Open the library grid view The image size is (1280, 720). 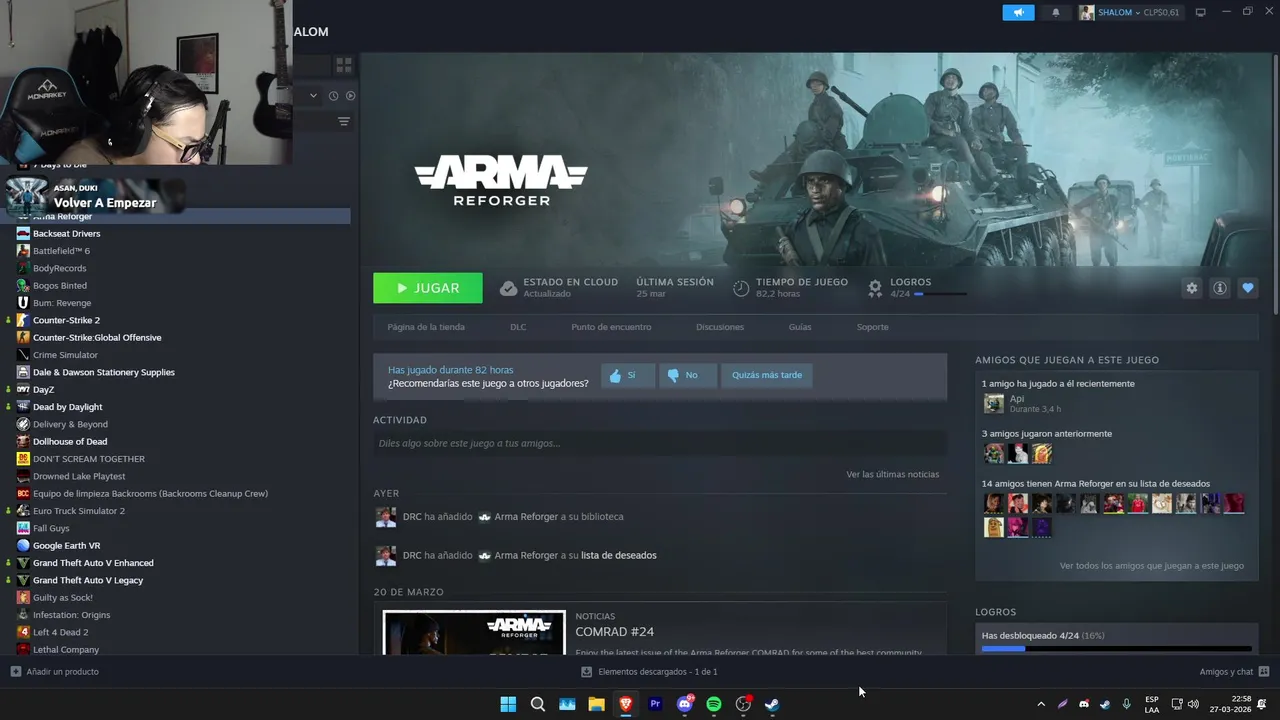pos(344,65)
